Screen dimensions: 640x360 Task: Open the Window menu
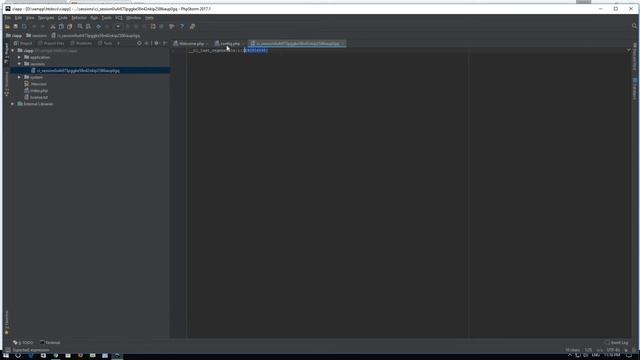(133, 18)
